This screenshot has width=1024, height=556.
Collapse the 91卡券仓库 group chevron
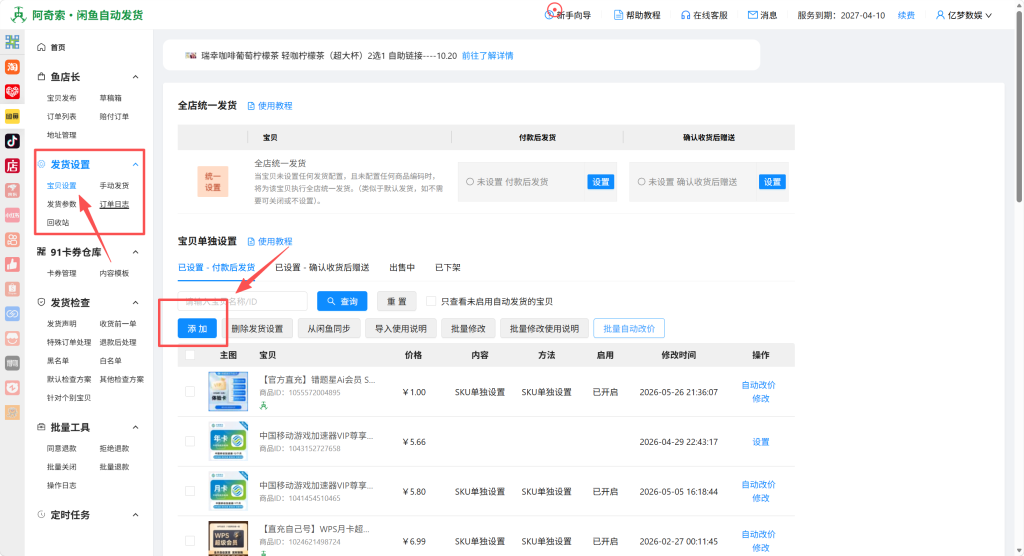tap(135, 252)
